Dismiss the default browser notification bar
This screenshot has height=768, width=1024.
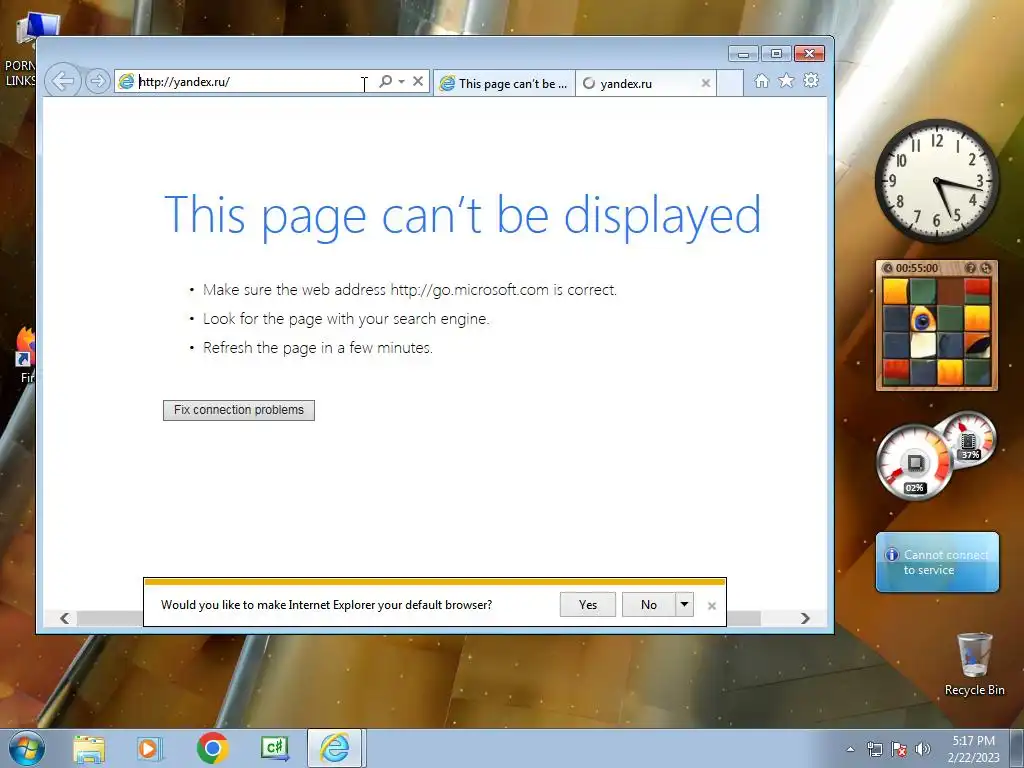click(x=712, y=606)
